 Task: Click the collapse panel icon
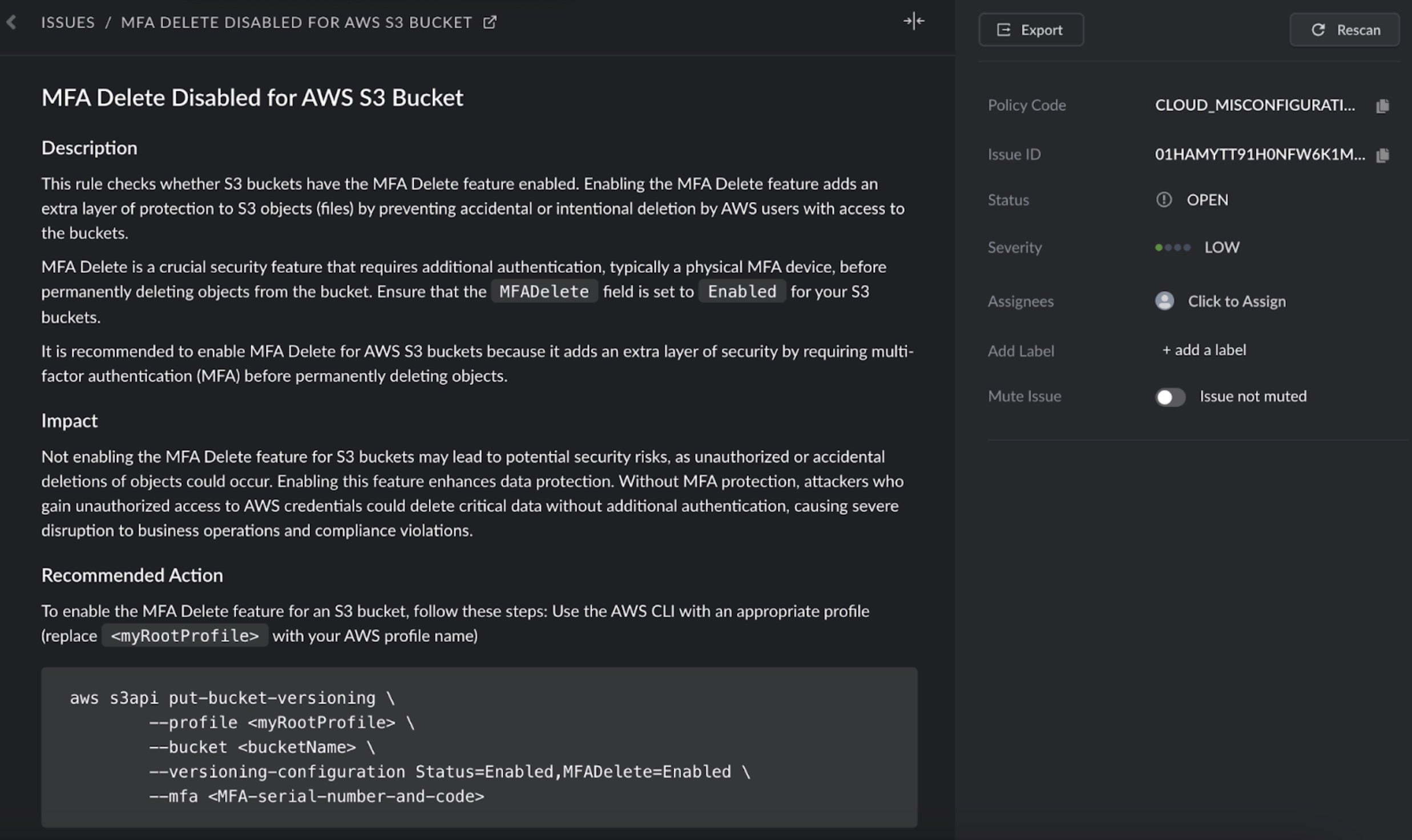pos(913,22)
